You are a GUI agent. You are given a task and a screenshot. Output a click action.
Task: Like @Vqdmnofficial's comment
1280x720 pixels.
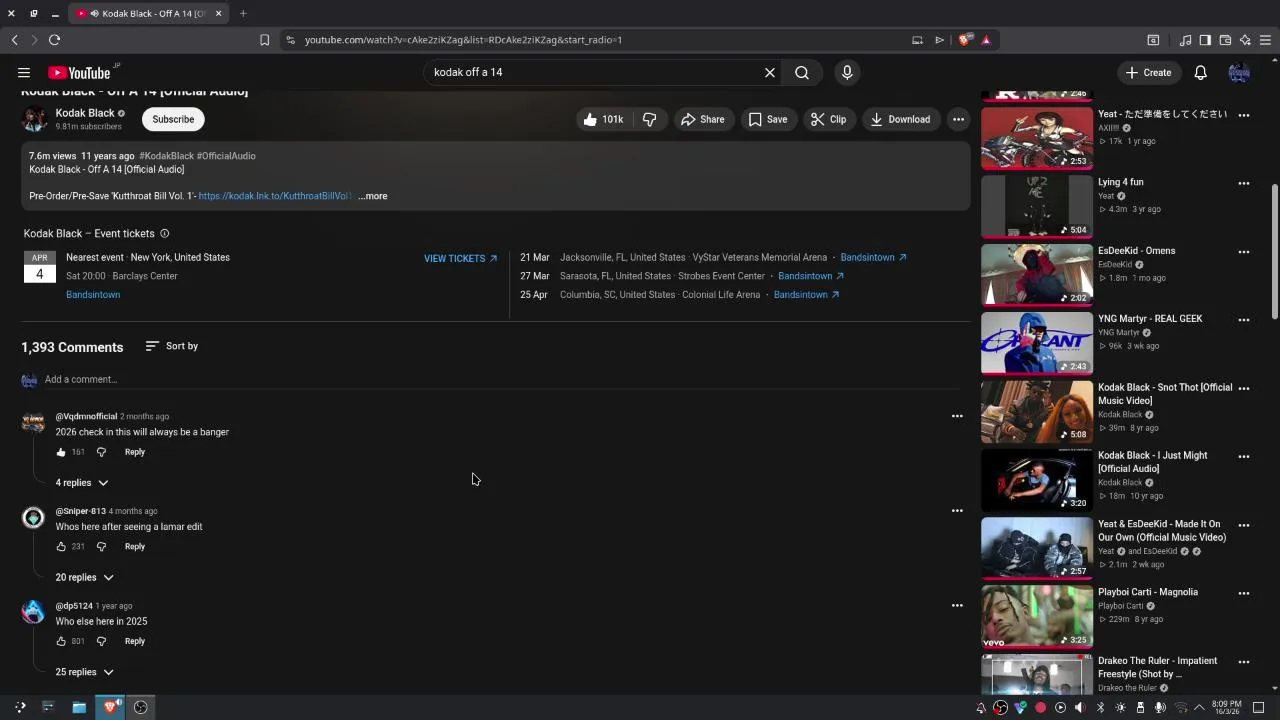click(61, 452)
